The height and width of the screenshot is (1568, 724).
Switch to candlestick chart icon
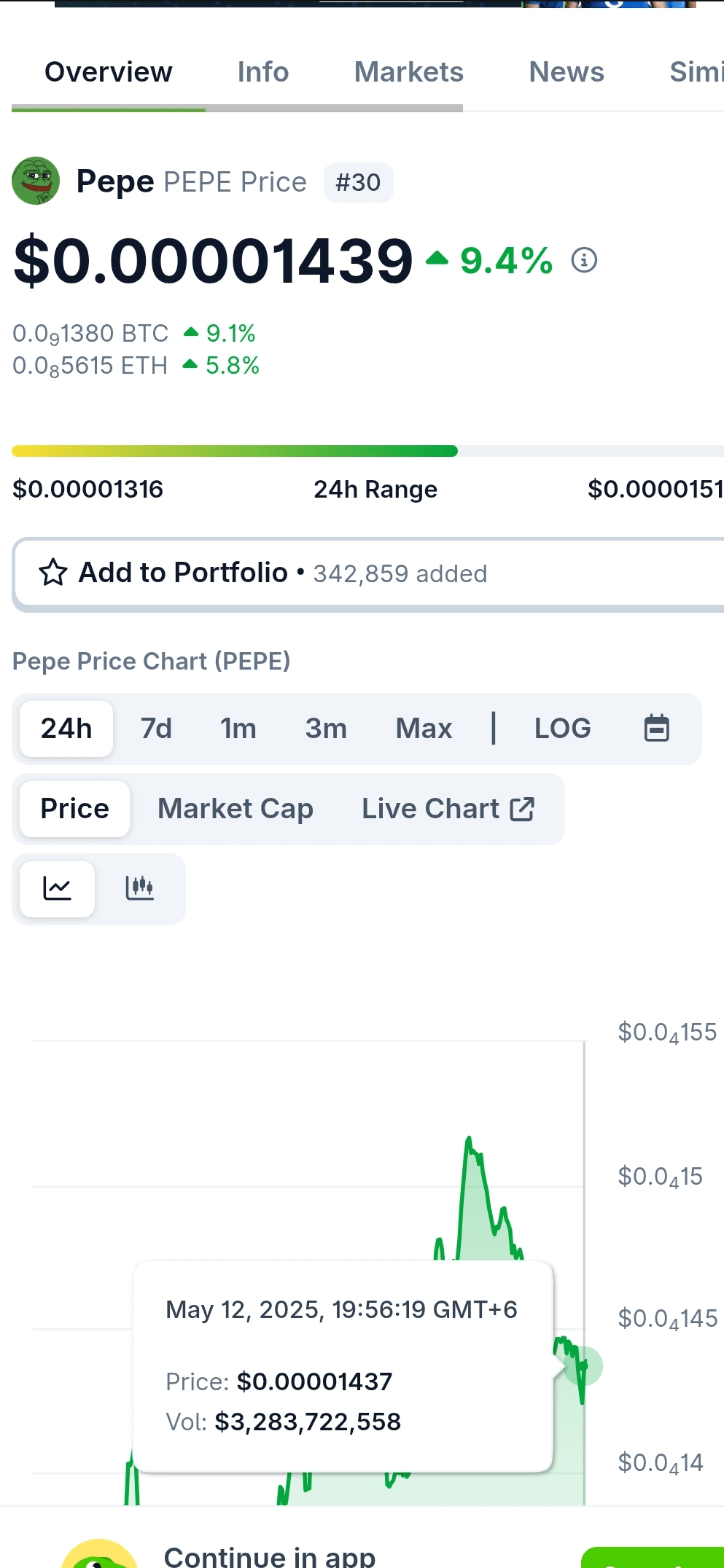pos(139,888)
